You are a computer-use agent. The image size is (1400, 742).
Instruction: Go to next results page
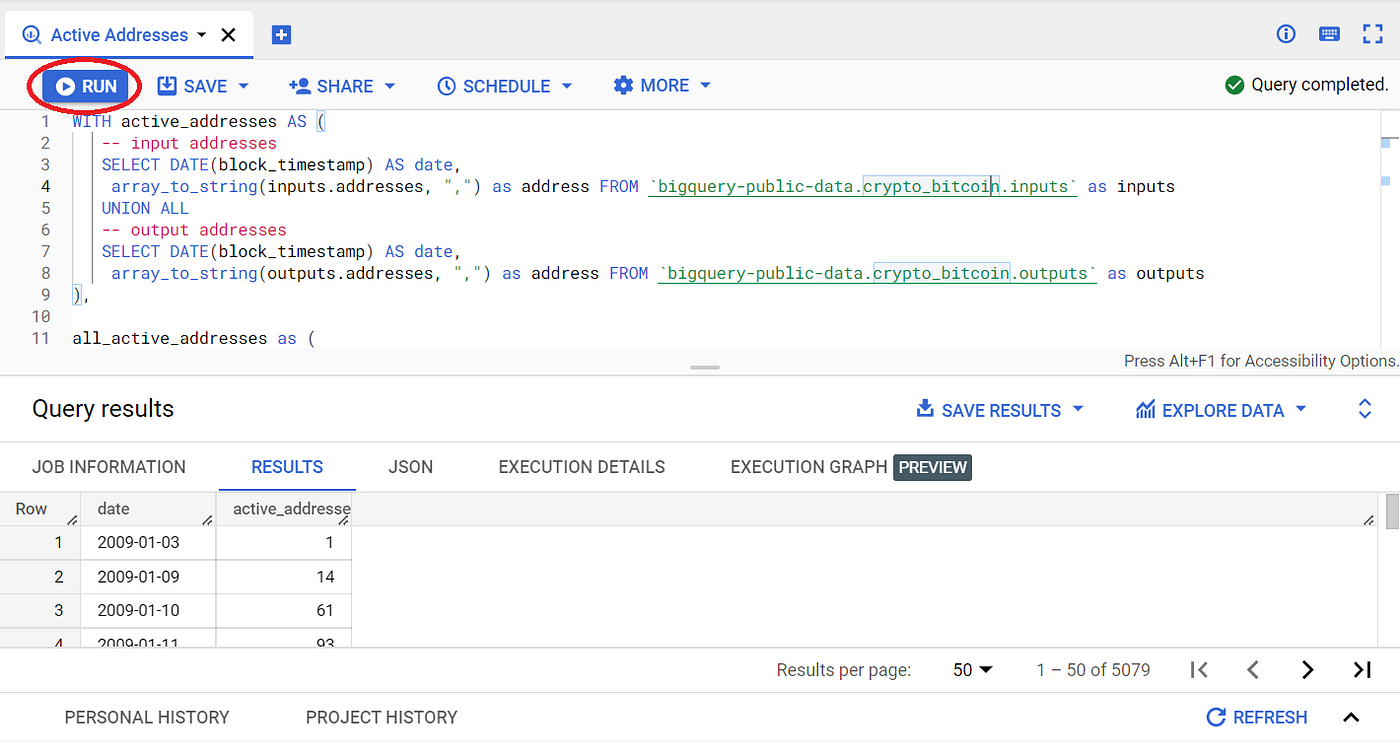(1307, 670)
